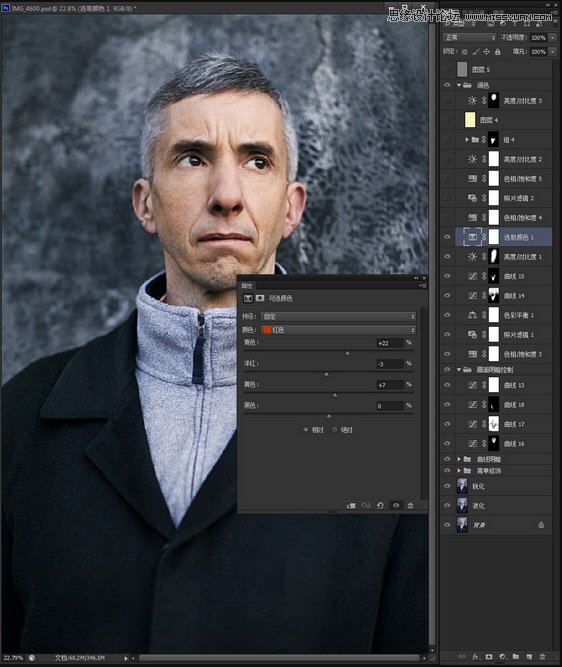The image size is (562, 667).
Task: Click the 黑色 value field showing 0
Action: [x=390, y=406]
